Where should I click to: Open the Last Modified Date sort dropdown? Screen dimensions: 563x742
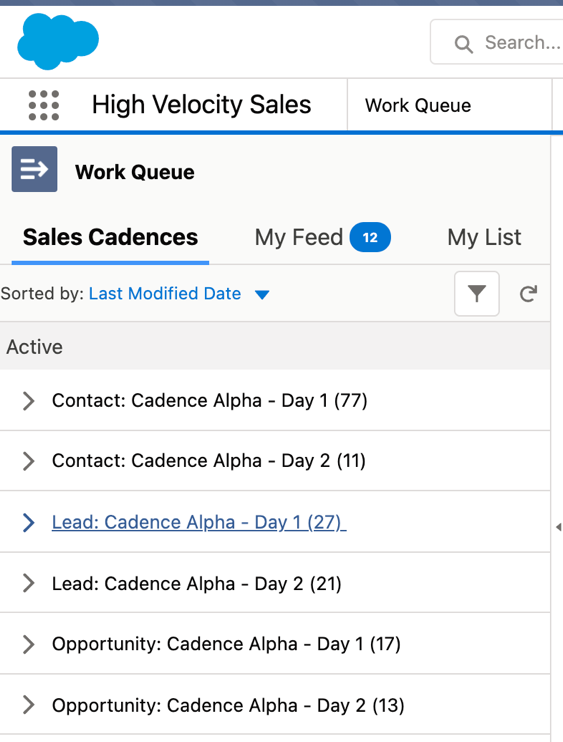coord(262,294)
